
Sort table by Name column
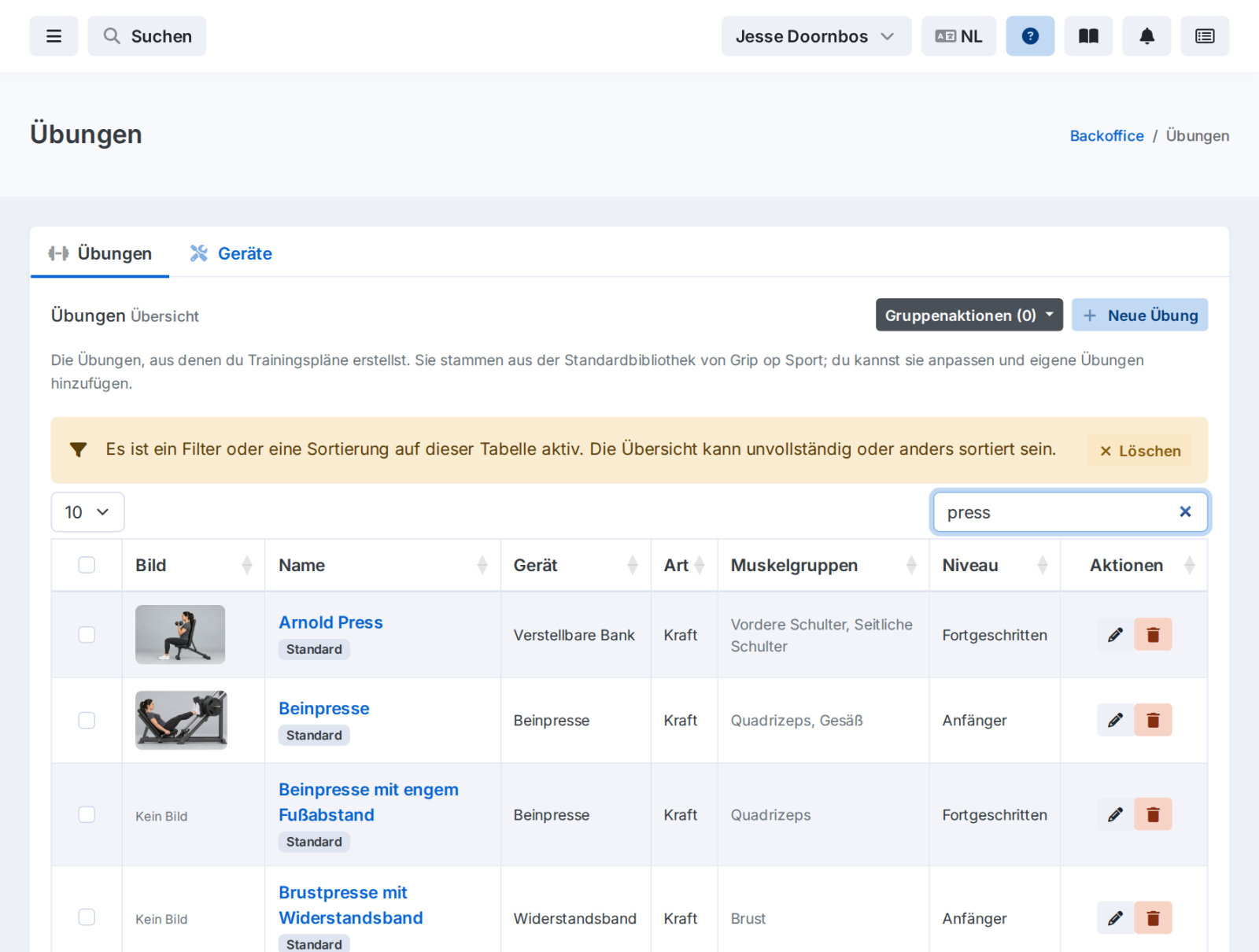382,565
